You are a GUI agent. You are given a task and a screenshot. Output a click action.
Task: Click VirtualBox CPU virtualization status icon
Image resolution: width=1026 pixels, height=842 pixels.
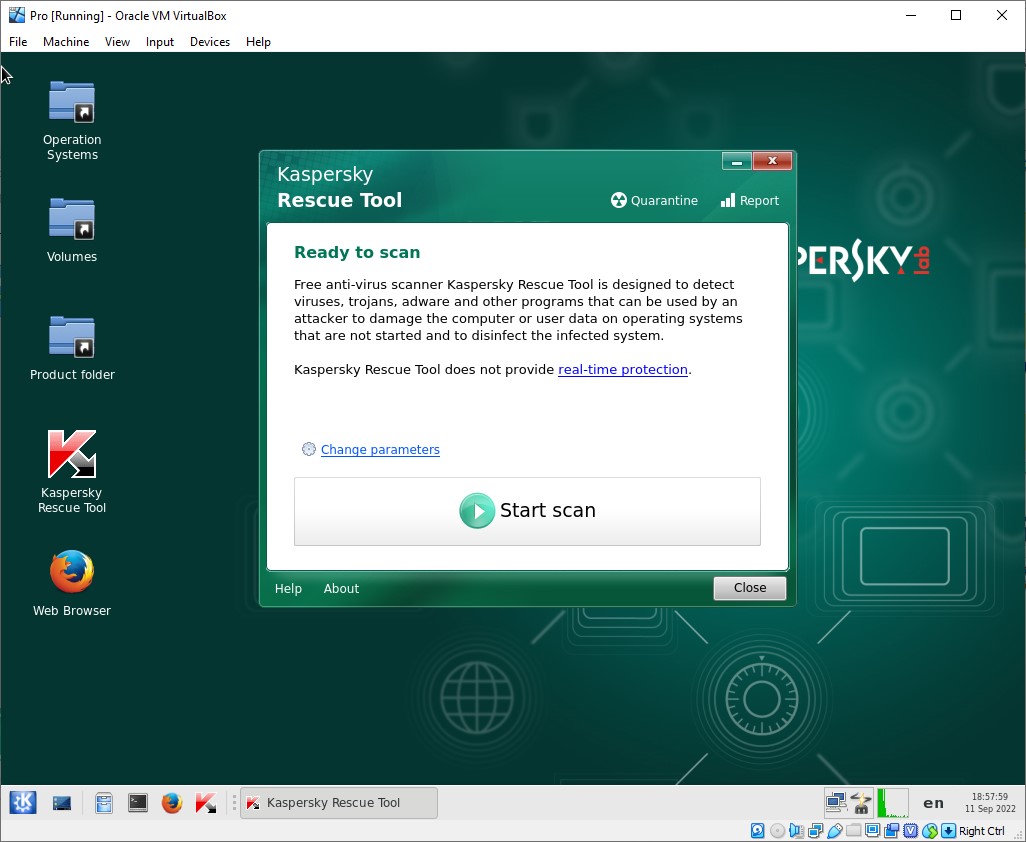[910, 831]
